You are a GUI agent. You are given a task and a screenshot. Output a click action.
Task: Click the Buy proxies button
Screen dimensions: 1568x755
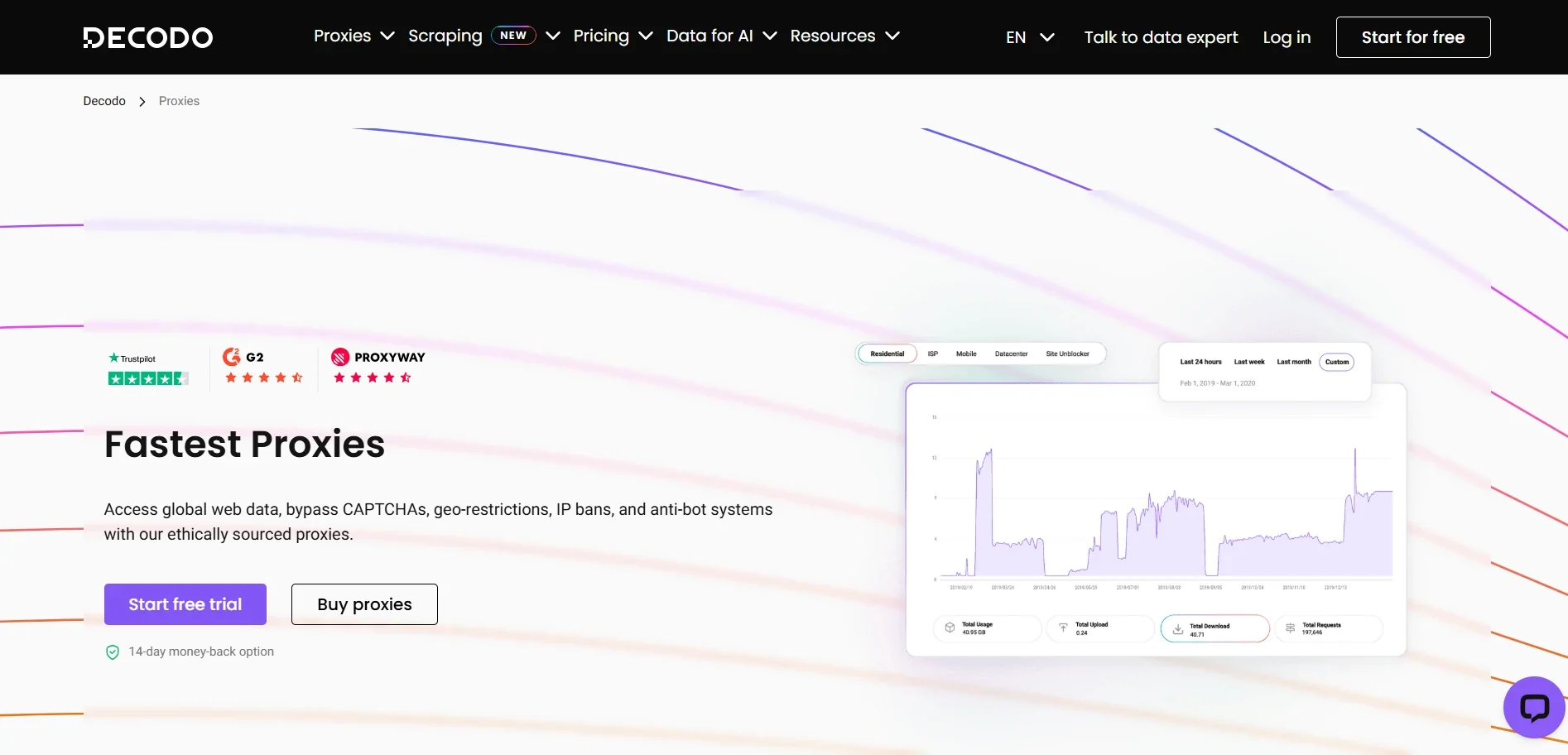pyautogui.click(x=364, y=604)
